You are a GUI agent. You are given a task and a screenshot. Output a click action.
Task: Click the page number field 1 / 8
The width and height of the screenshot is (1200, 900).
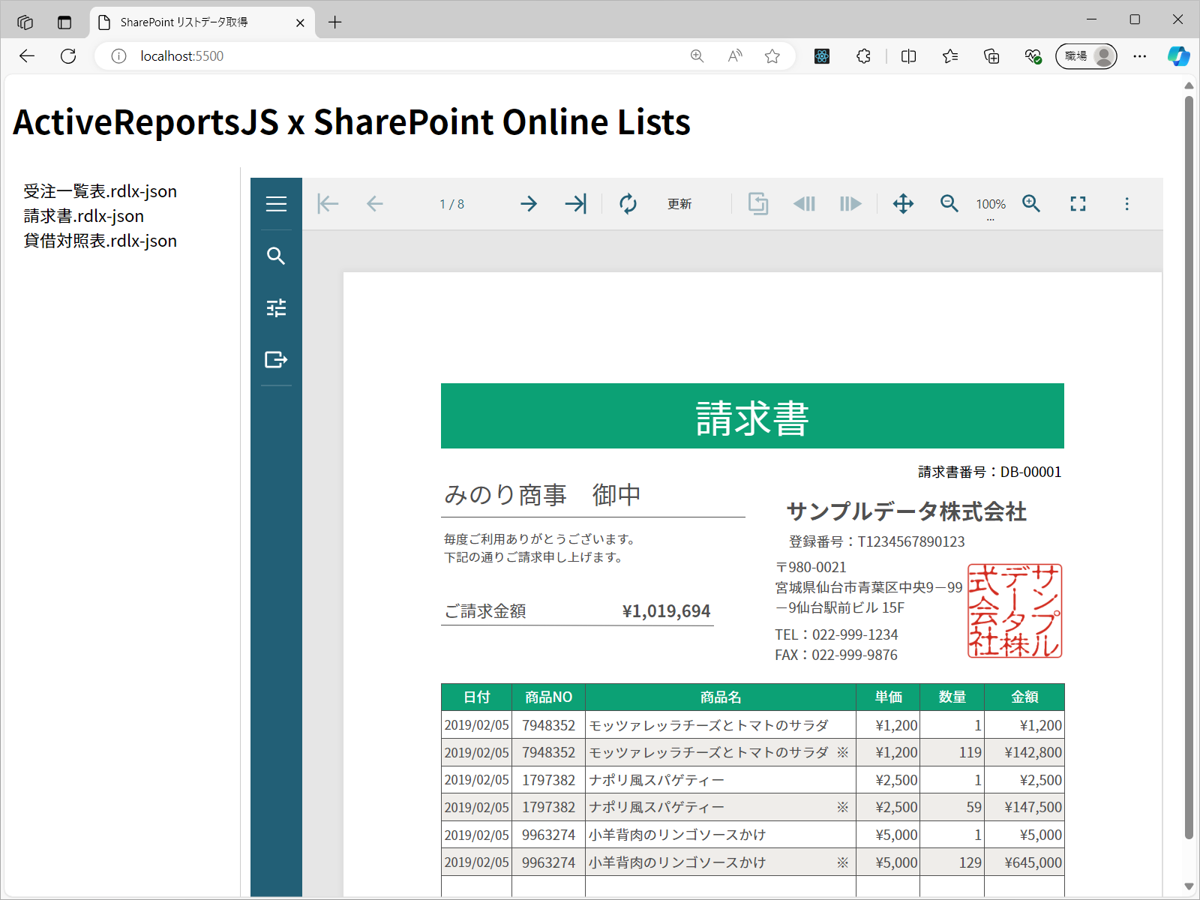(452, 204)
